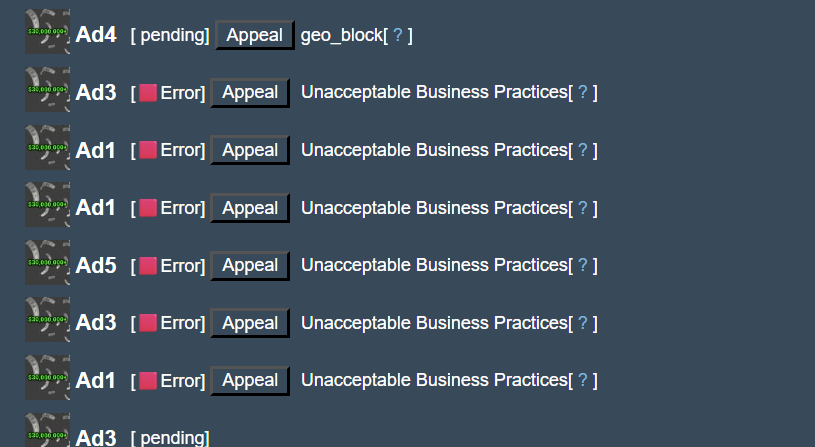Screen dimensions: 815x447
Task: Click the Ad4 ad name label
Action: (96, 35)
